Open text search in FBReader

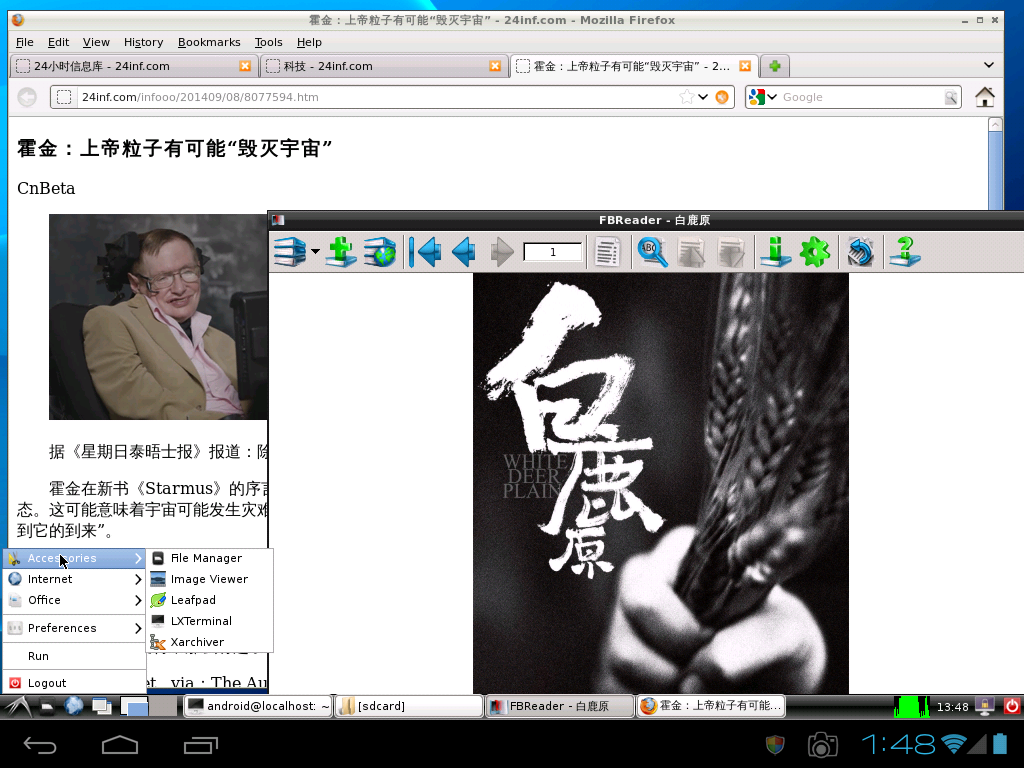pos(652,252)
